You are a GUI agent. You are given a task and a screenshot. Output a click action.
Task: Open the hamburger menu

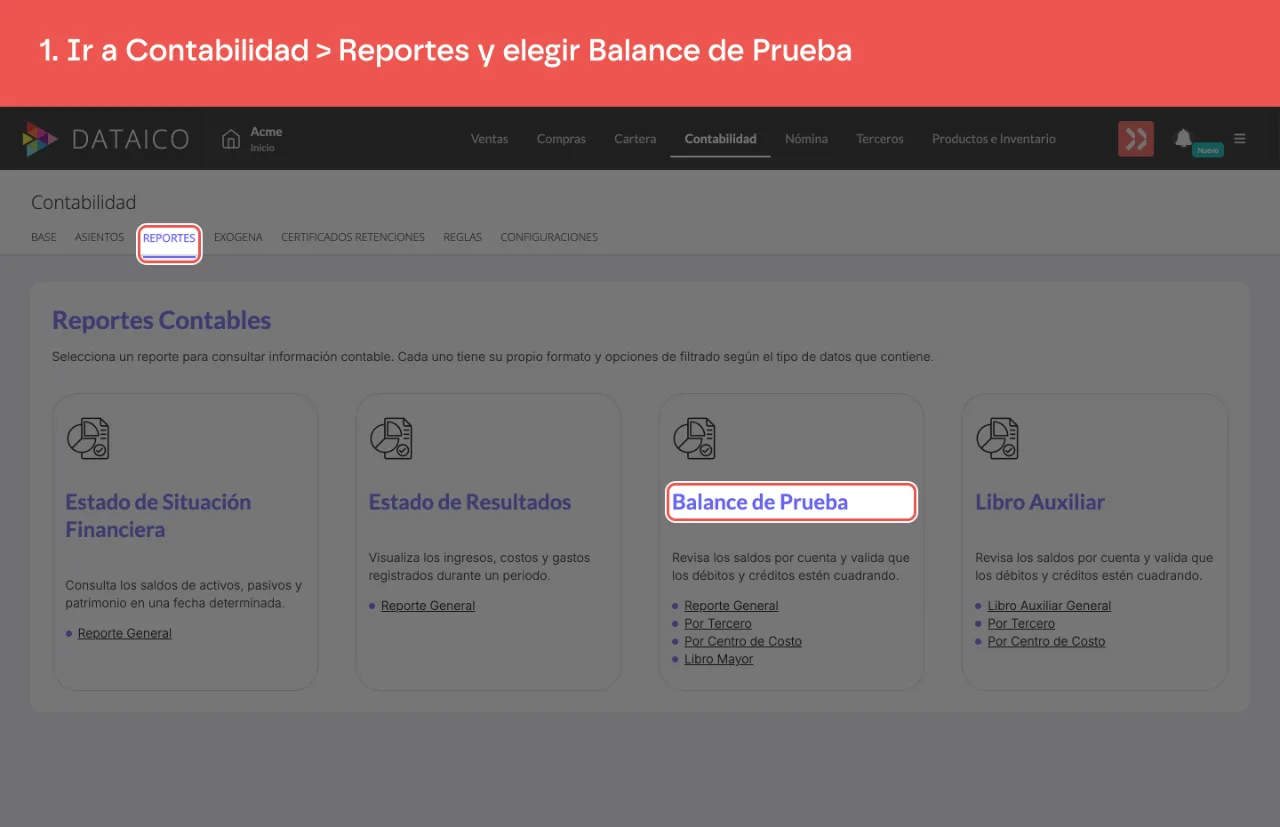[1240, 139]
